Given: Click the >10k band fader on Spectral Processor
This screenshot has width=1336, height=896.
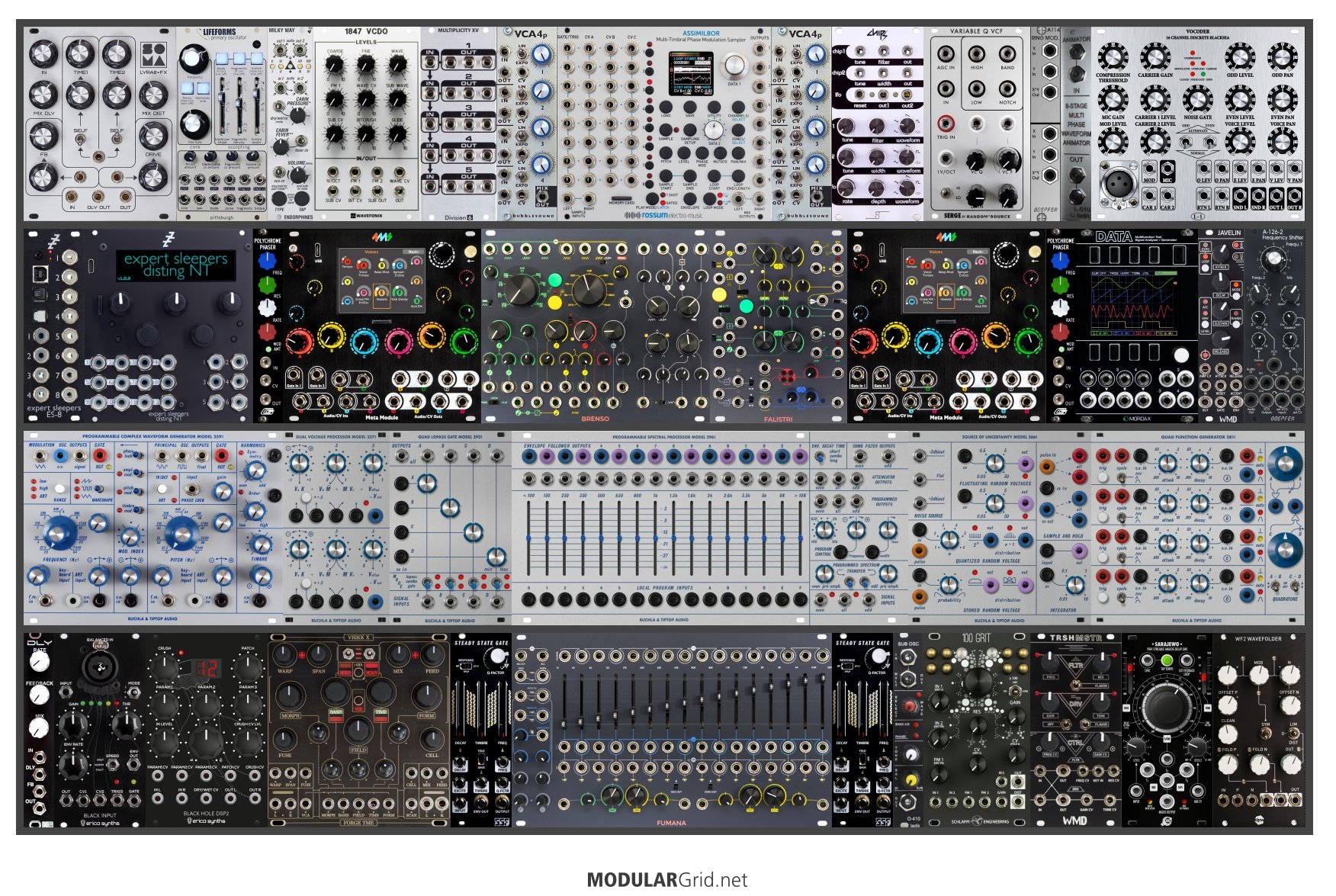Looking at the screenshot, I should (x=799, y=540).
